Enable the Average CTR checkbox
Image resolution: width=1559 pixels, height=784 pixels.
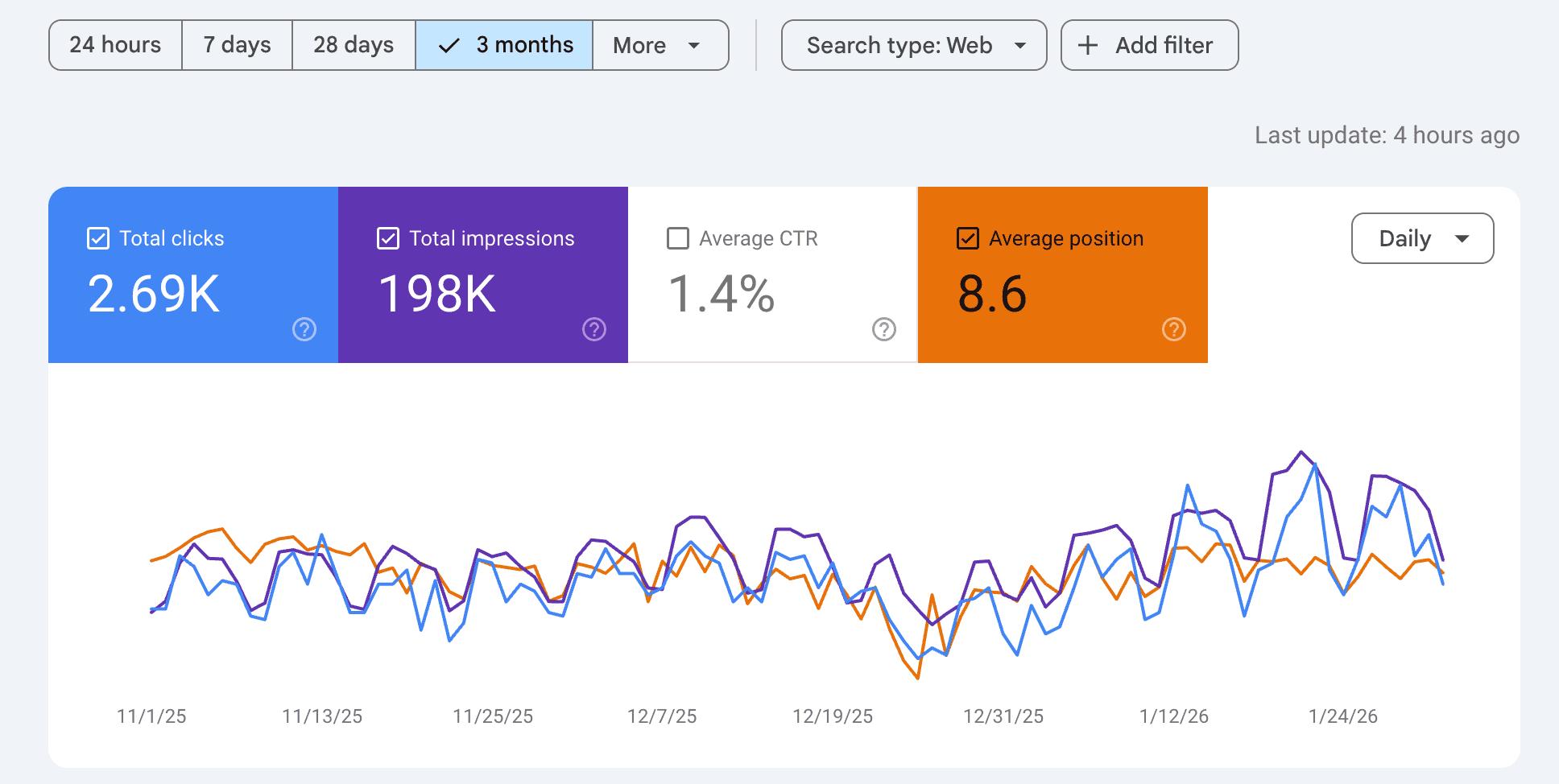[x=678, y=238]
